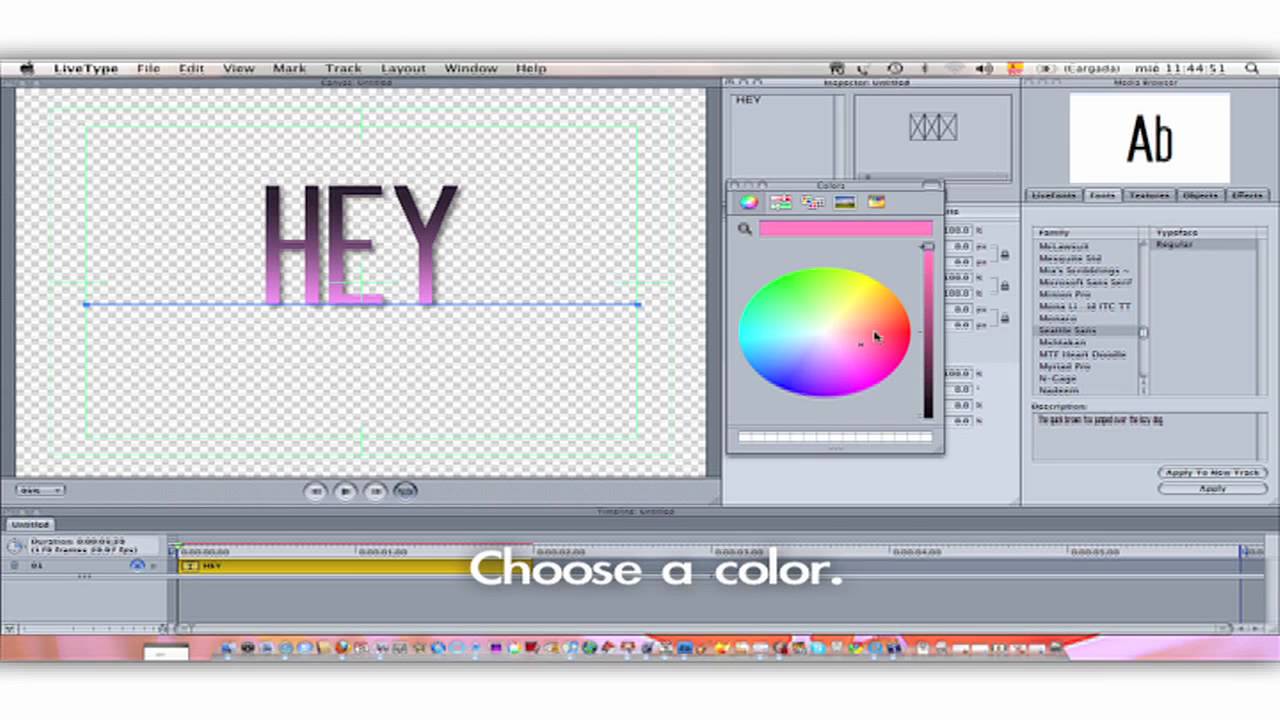The height and width of the screenshot is (720, 1280).
Task: Click the timeline playhead marker
Action: point(177,549)
